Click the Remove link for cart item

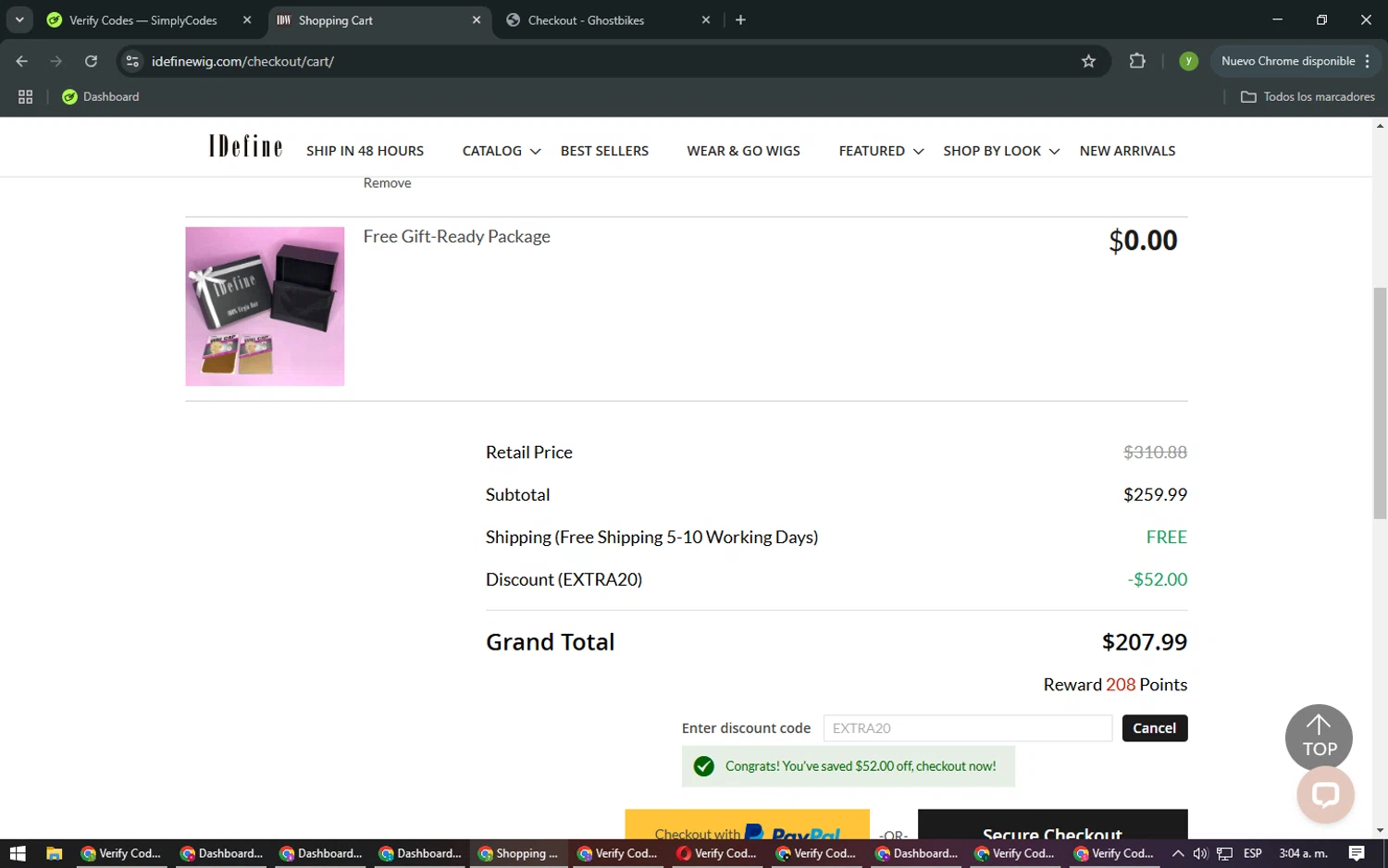point(387,183)
